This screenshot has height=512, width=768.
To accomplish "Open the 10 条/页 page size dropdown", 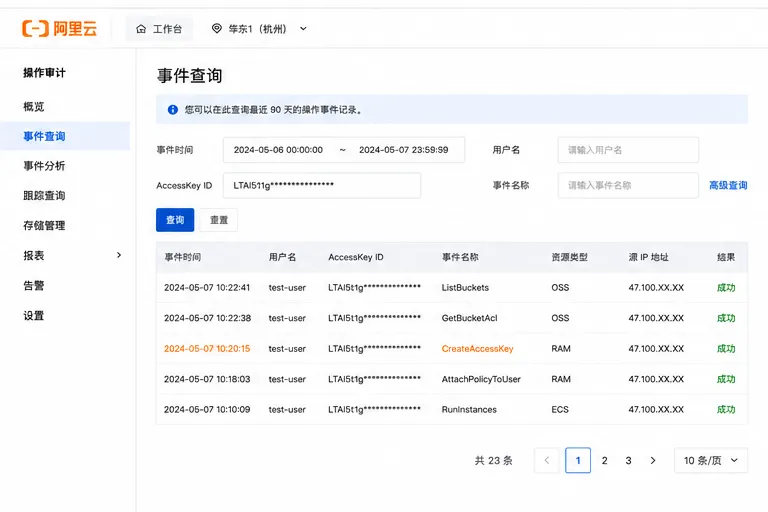I will (x=711, y=460).
